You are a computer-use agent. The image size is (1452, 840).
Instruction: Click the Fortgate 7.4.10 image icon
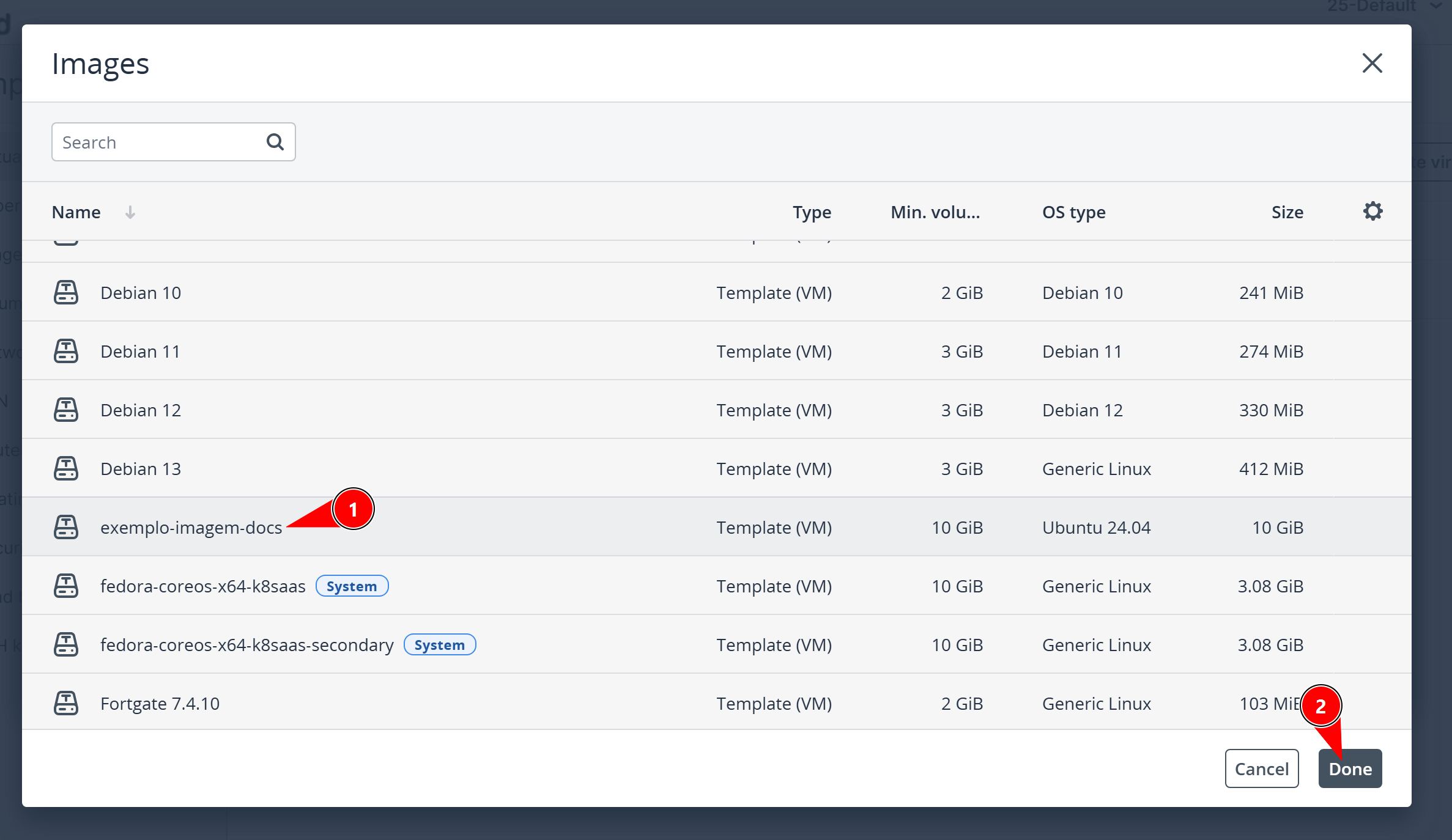pyautogui.click(x=66, y=704)
